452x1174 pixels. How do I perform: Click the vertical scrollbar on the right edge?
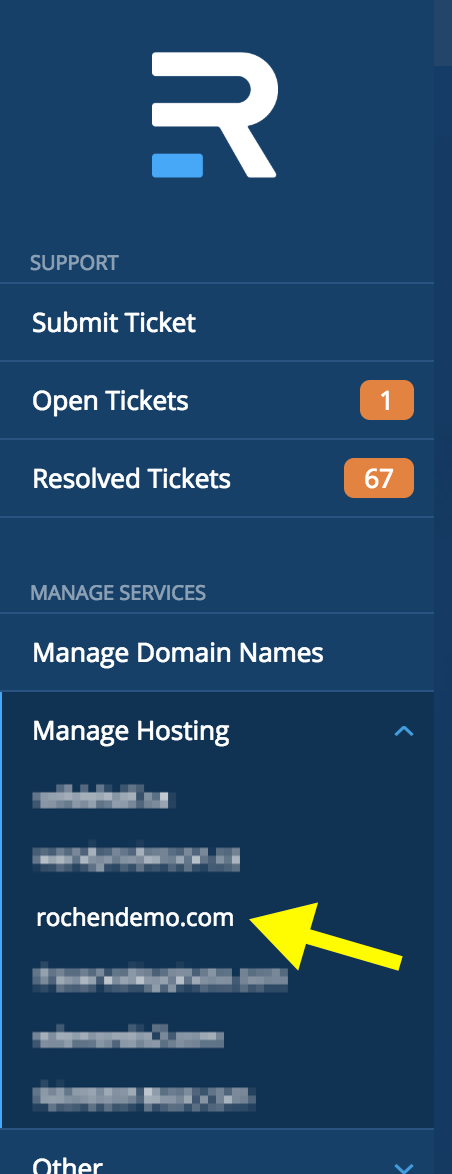tap(443, 587)
